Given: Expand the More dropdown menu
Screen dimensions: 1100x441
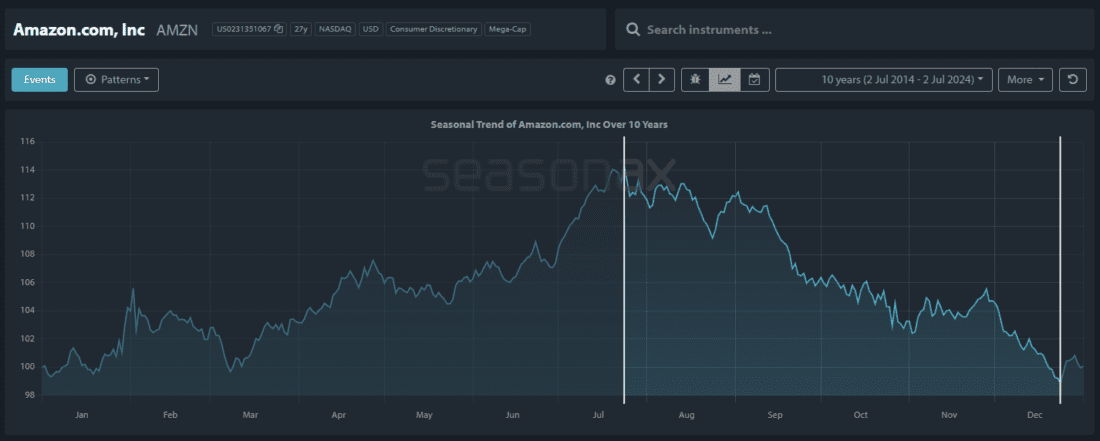Looking at the screenshot, I should click(1025, 79).
